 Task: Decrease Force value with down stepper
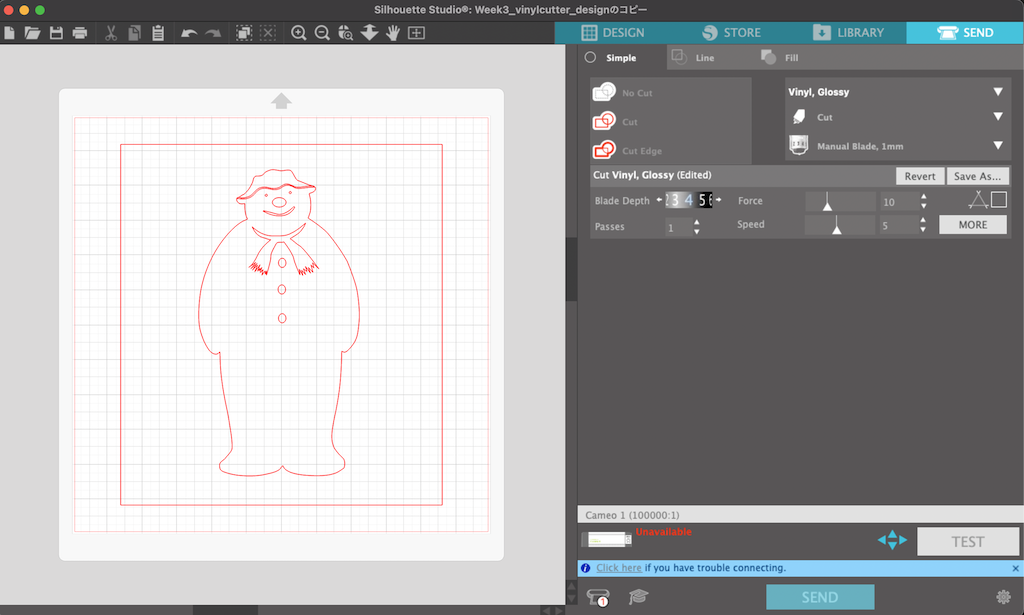click(923, 206)
